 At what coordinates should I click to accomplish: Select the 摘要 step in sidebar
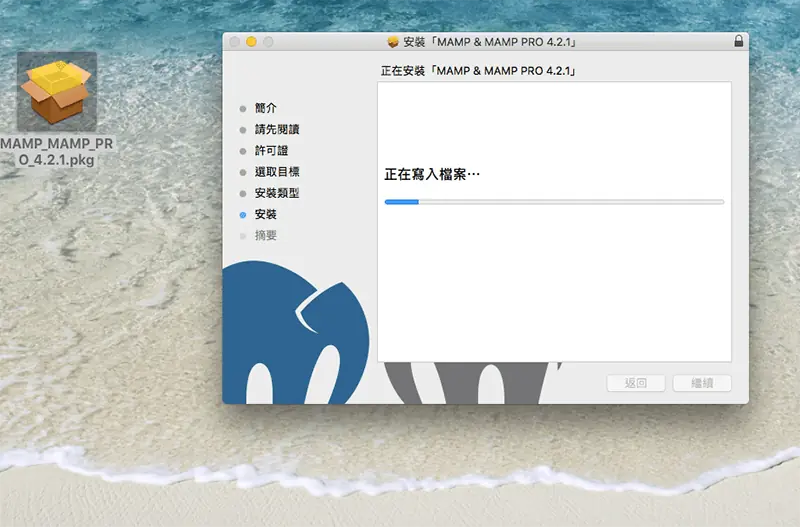[265, 236]
